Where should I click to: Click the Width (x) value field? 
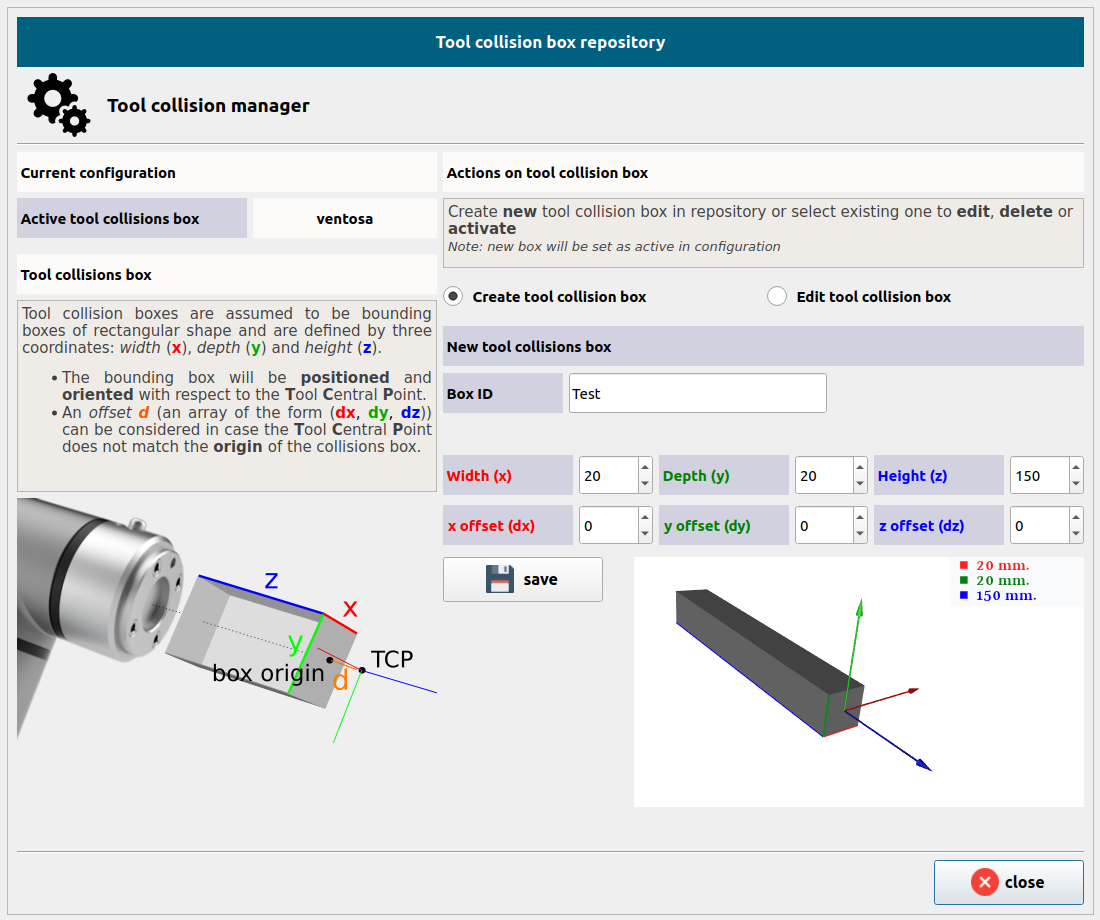[x=608, y=476]
